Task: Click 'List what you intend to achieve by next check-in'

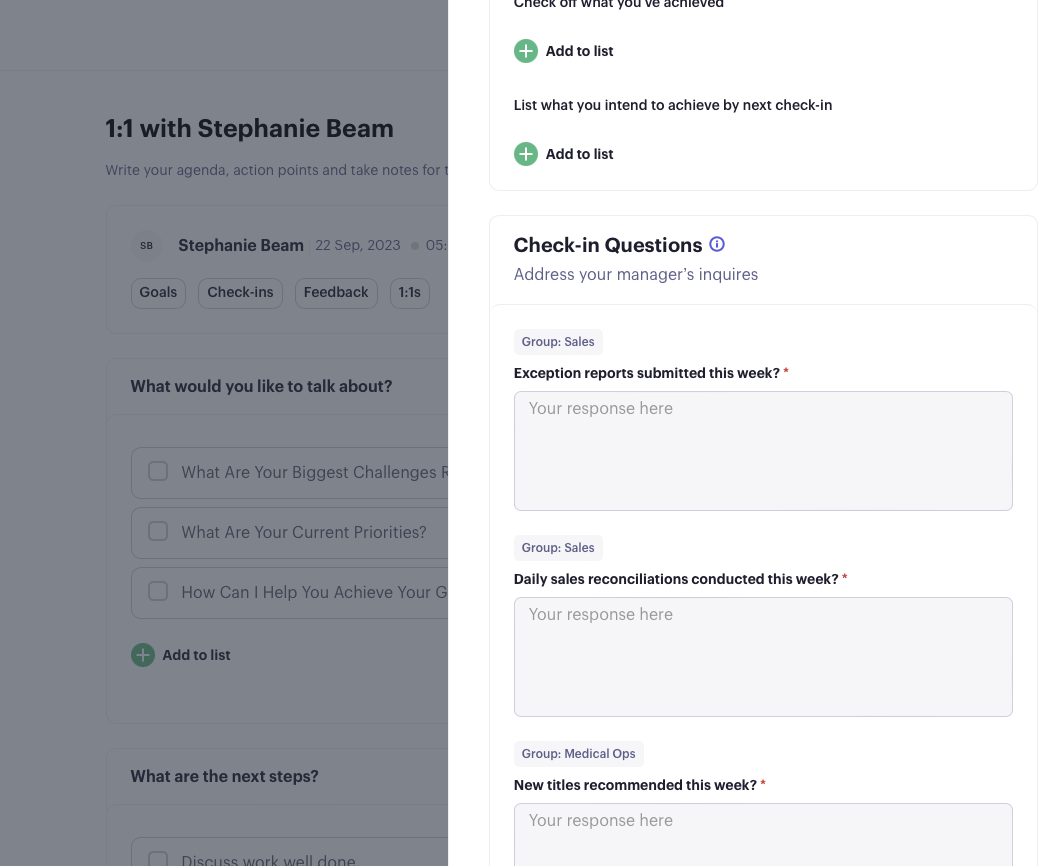Action: (673, 105)
